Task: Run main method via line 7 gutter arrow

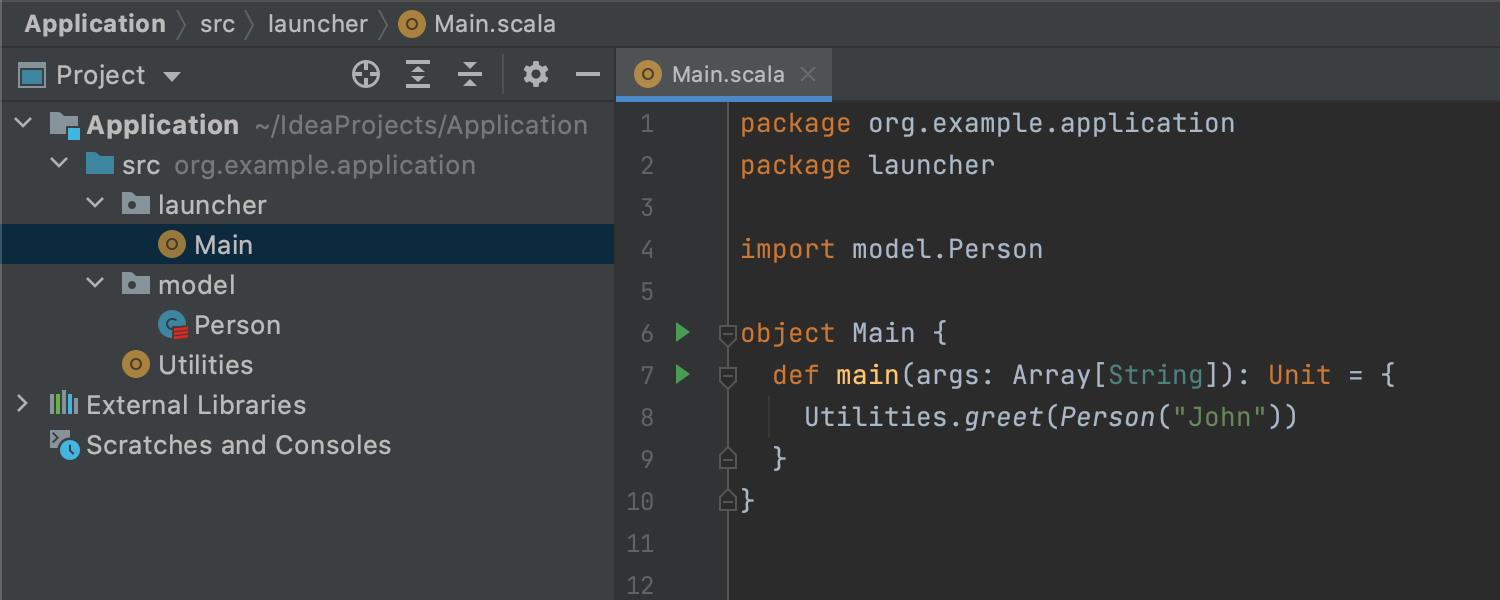Action: tap(682, 374)
